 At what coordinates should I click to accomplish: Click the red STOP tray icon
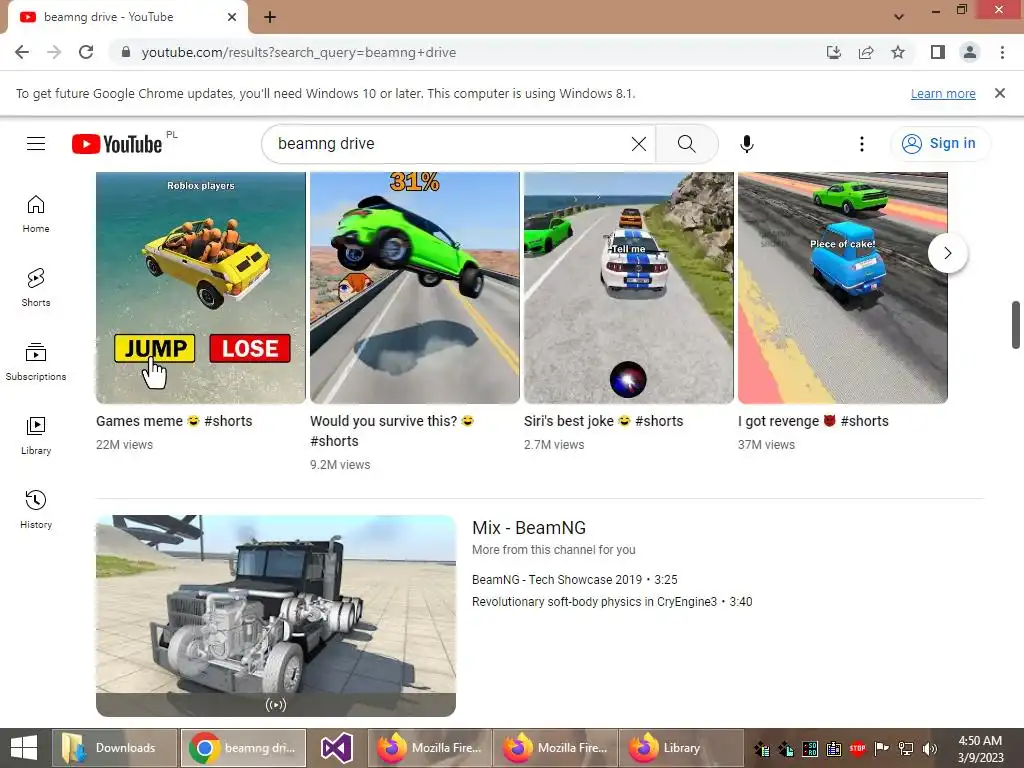point(857,748)
